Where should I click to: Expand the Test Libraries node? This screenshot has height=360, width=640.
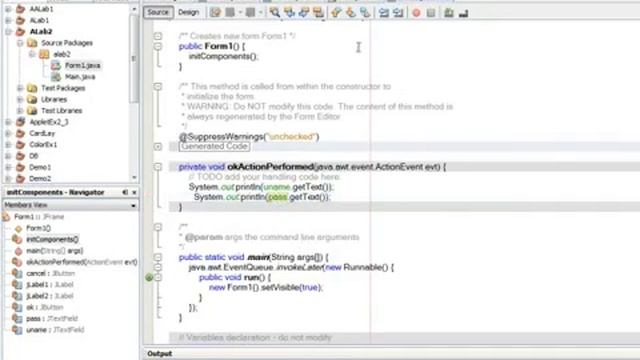pos(20,111)
